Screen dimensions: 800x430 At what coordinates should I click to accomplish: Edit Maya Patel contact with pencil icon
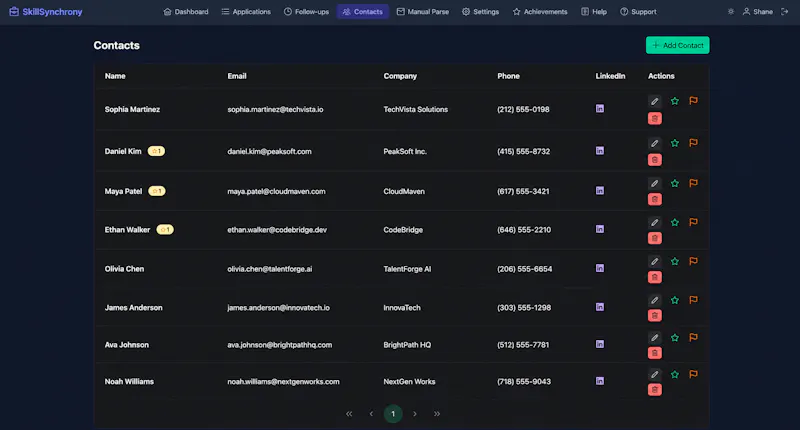pos(655,184)
